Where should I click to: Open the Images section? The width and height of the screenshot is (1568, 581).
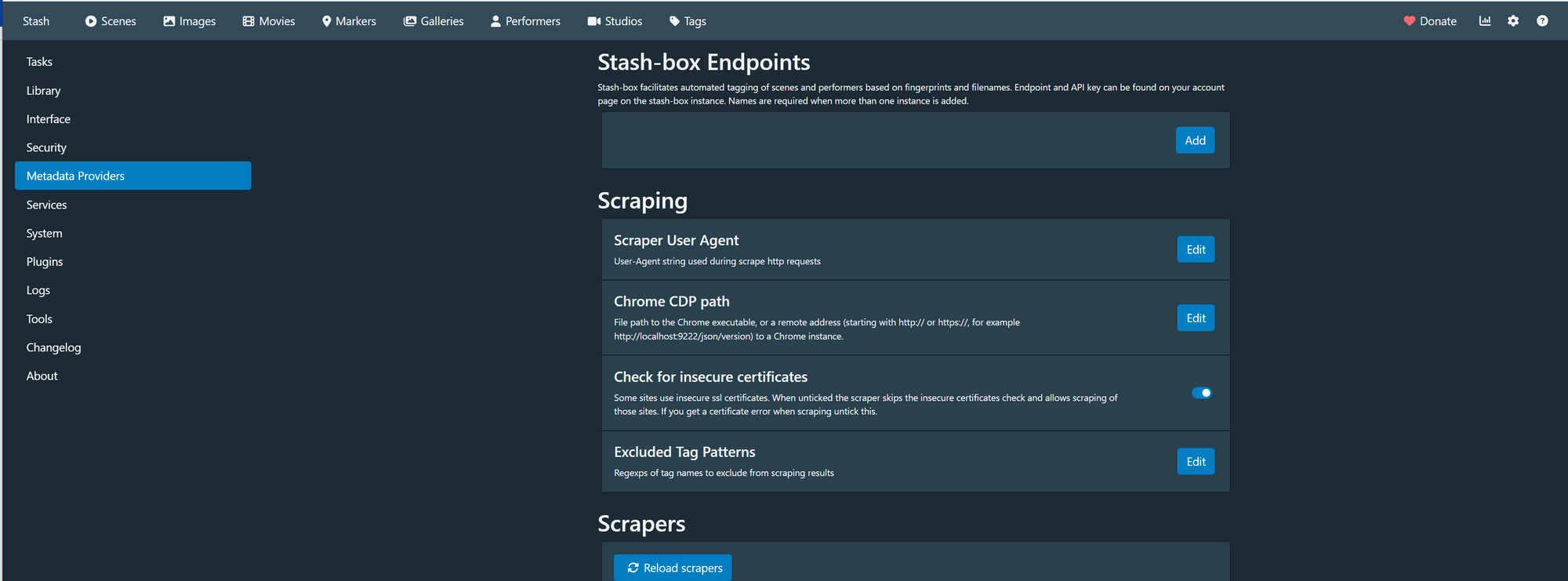coord(190,21)
